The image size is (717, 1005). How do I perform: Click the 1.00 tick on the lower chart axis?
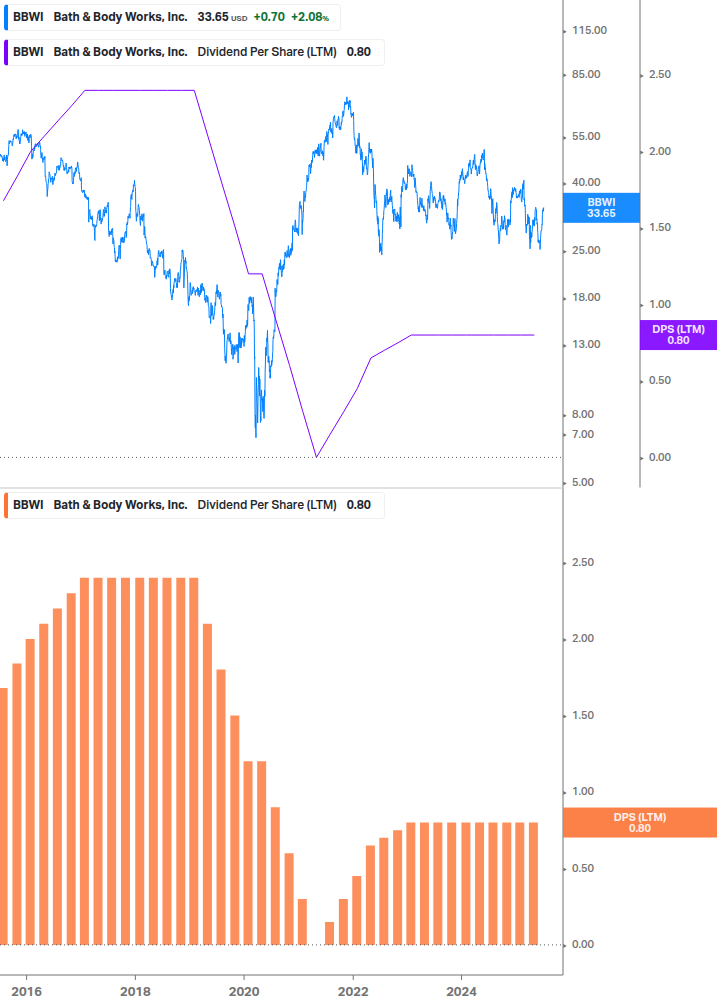[583, 792]
